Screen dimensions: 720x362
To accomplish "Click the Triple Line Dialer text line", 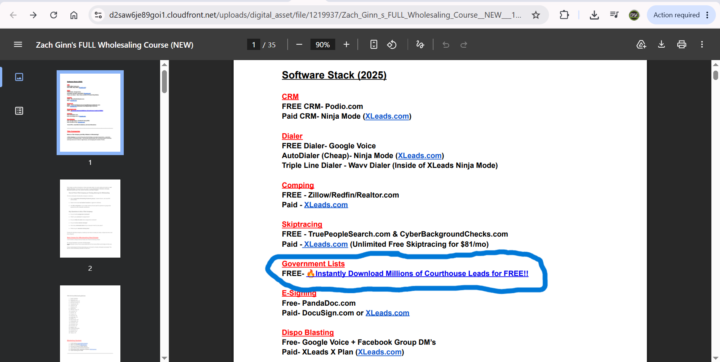I will point(389,165).
